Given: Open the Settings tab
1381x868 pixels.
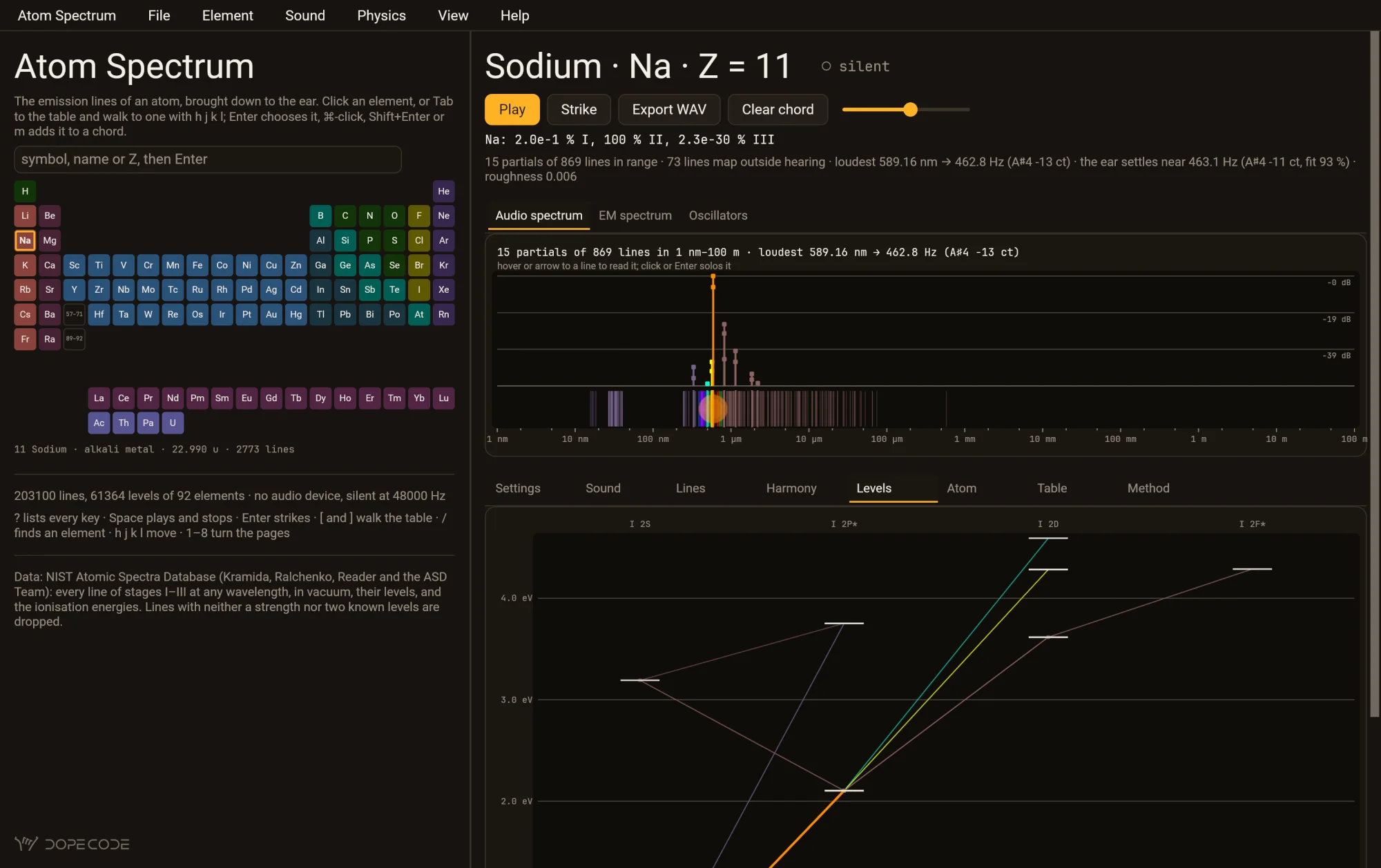Looking at the screenshot, I should point(517,488).
